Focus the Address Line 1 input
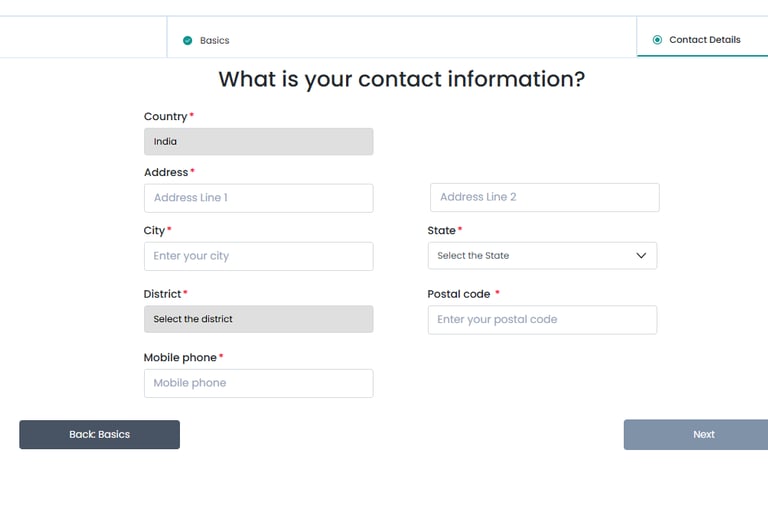 [258, 198]
